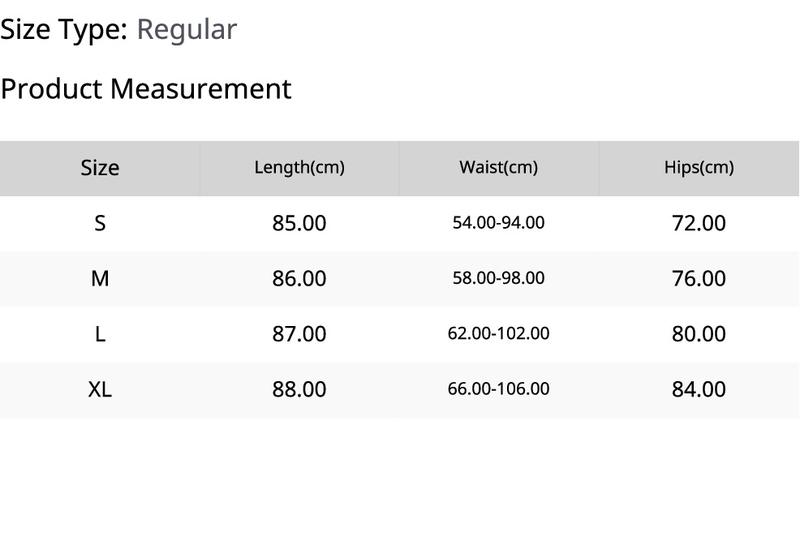
Task: Click the Hips(cm) column header
Action: [699, 167]
